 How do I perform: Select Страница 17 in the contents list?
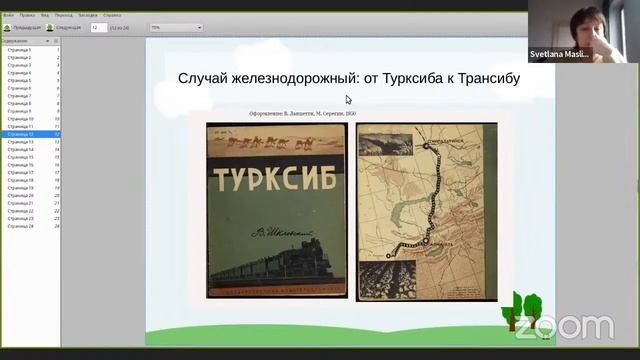point(31,173)
